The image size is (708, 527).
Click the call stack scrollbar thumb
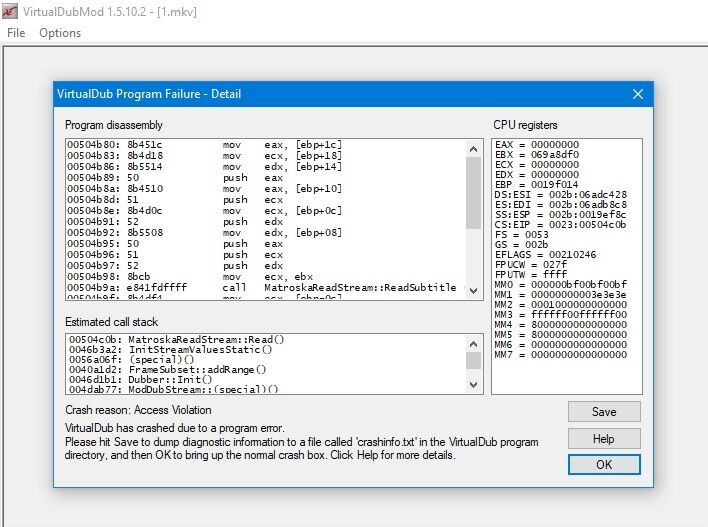tap(473, 361)
